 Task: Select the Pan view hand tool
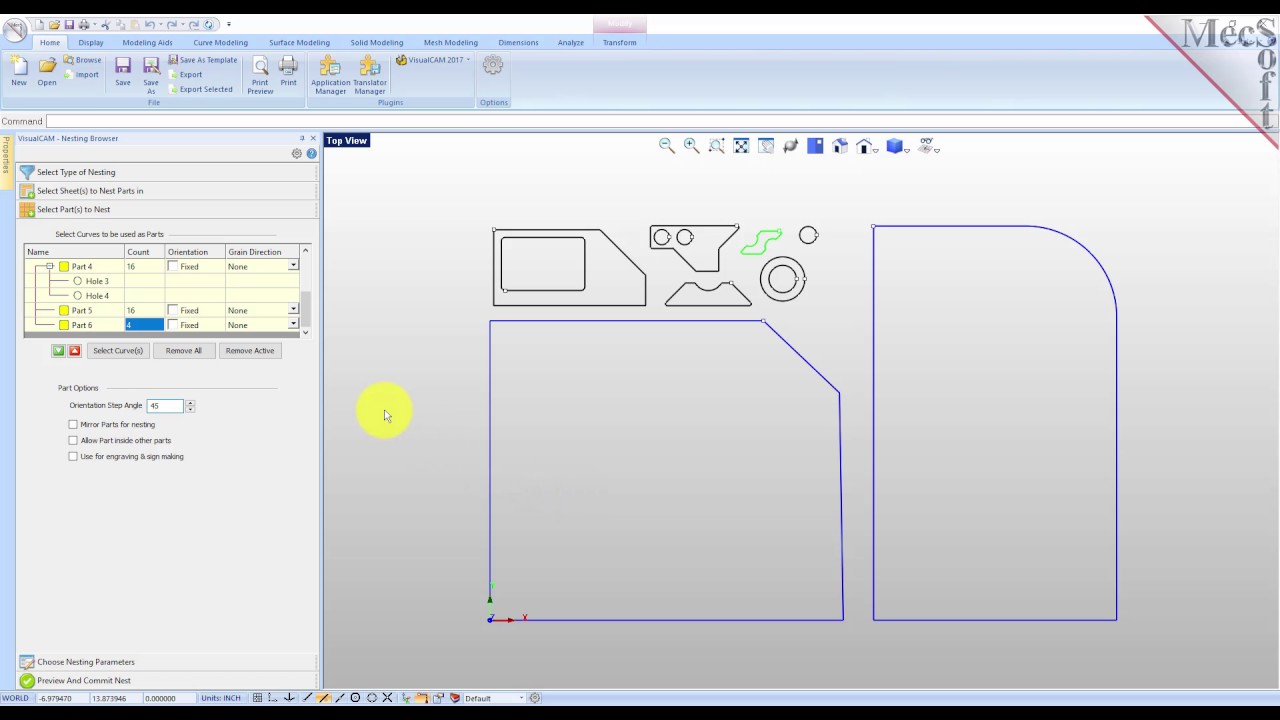(766, 146)
